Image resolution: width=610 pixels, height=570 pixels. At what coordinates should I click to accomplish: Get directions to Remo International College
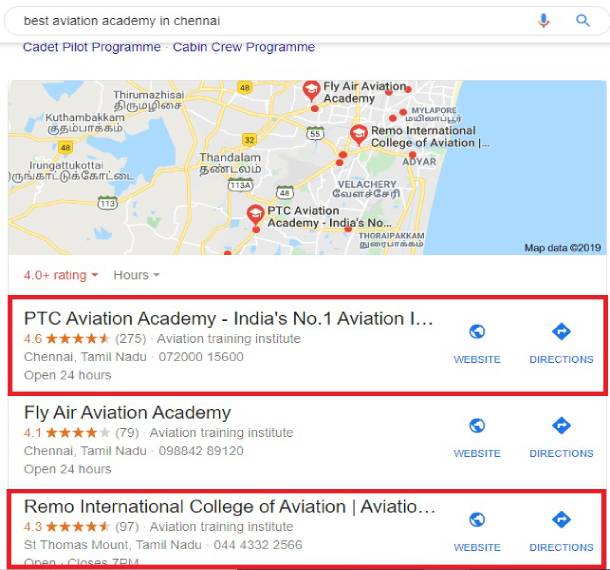click(x=561, y=520)
